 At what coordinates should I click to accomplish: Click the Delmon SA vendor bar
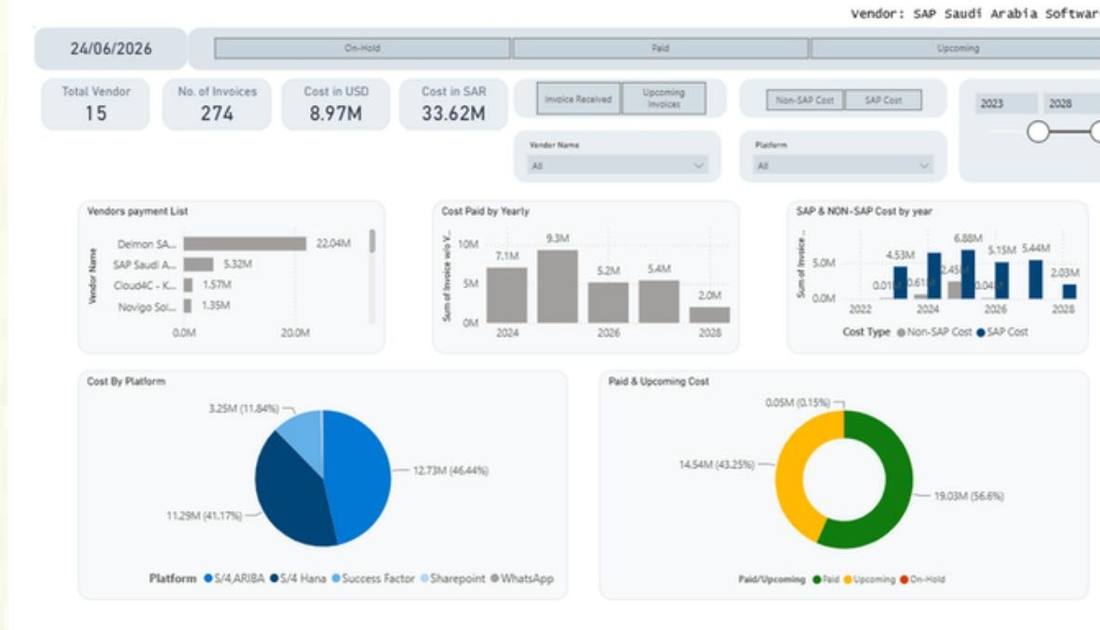[x=245, y=243]
